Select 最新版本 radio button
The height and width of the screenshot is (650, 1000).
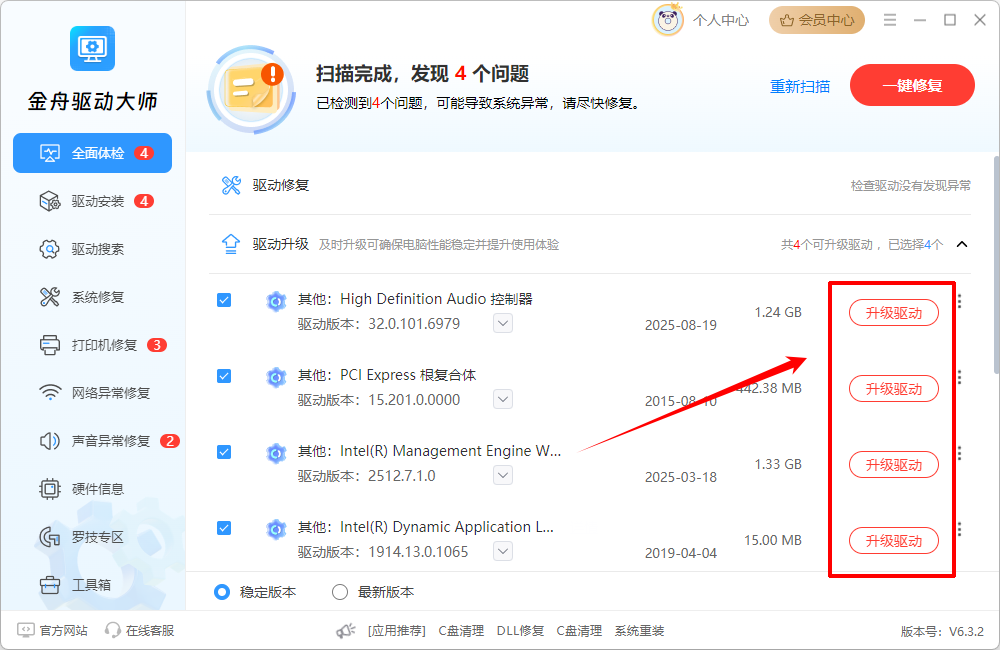click(x=340, y=592)
